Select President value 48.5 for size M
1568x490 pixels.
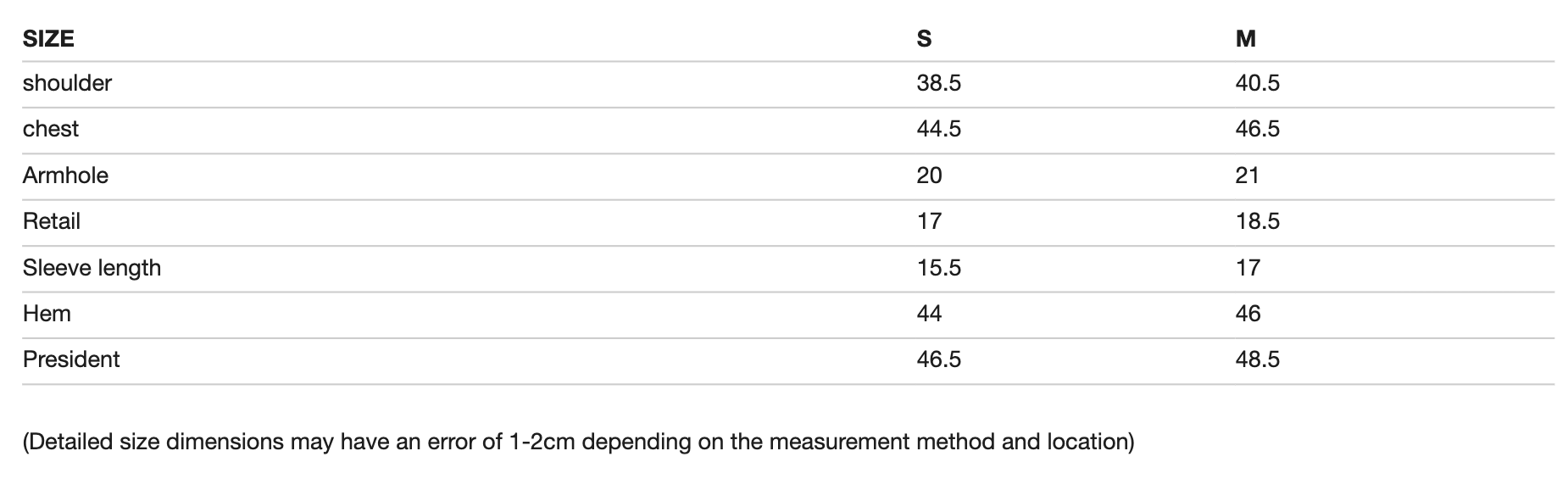pos(1257,359)
